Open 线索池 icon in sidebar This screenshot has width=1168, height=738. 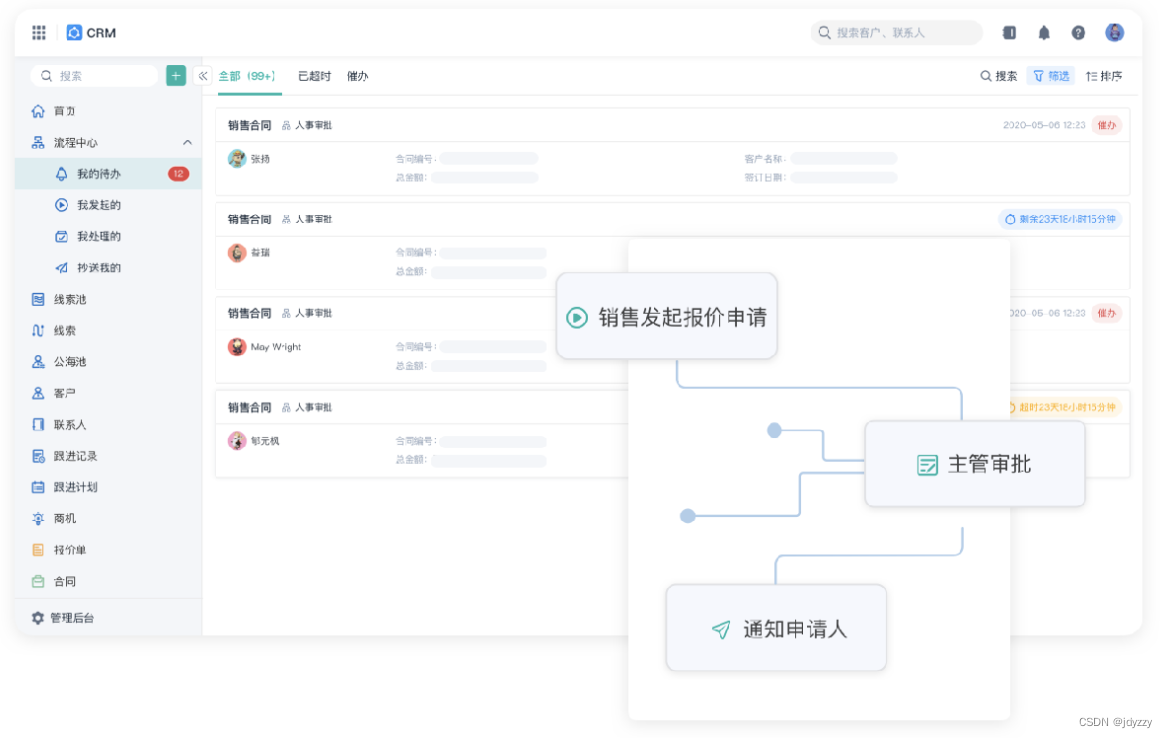(38, 299)
